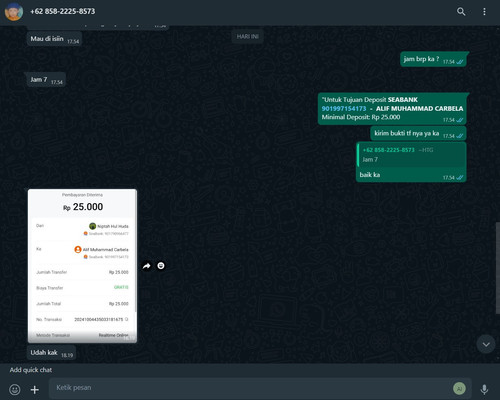Select incoming message 'Jam 7'
This screenshot has height=400, width=500.
pos(46,80)
